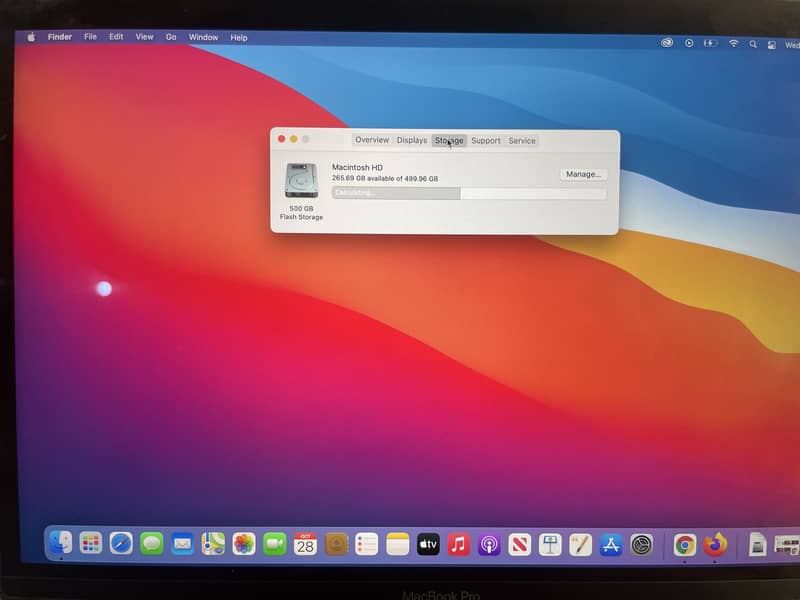The image size is (800, 600).
Task: Open Launchpad in the Dock
Action: pyautogui.click(x=91, y=543)
